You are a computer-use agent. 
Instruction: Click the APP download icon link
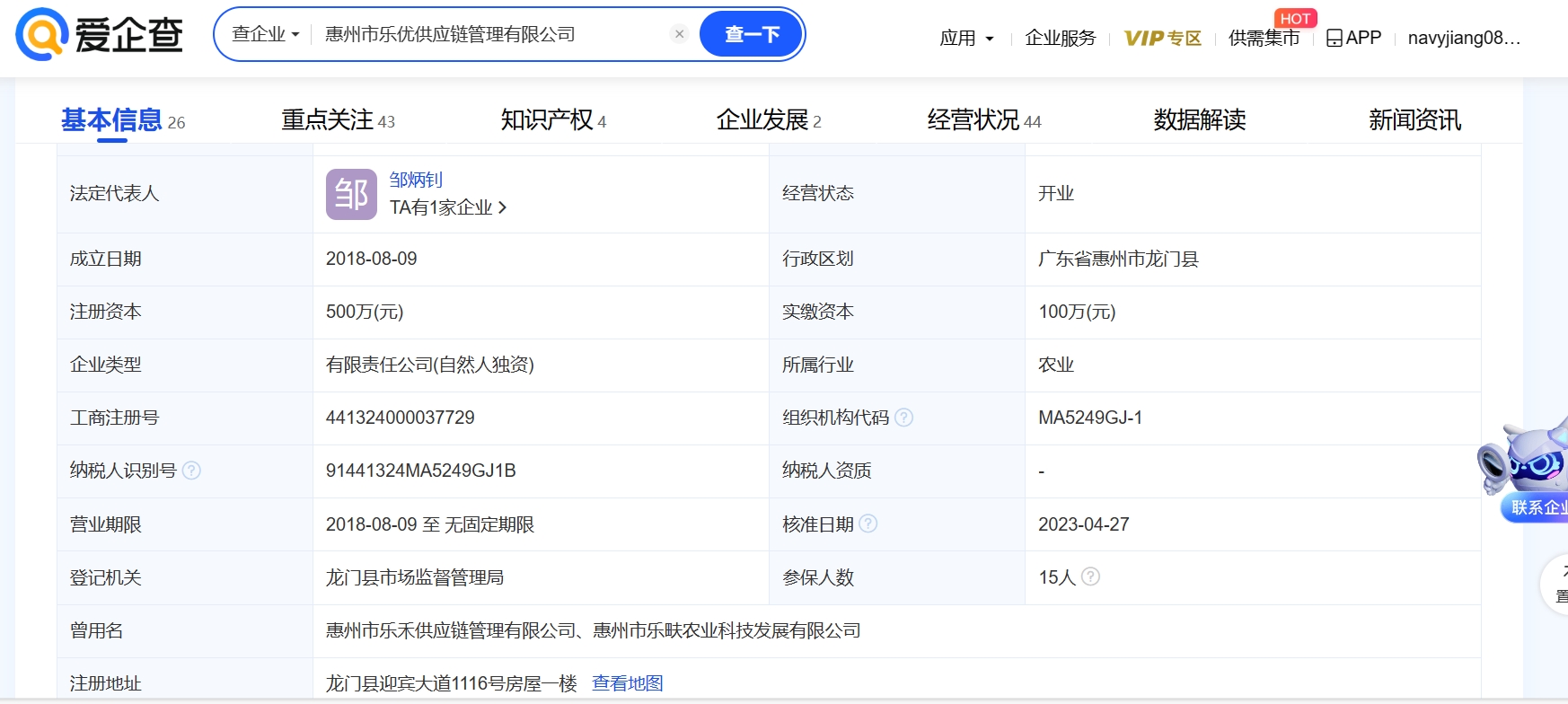[1354, 38]
